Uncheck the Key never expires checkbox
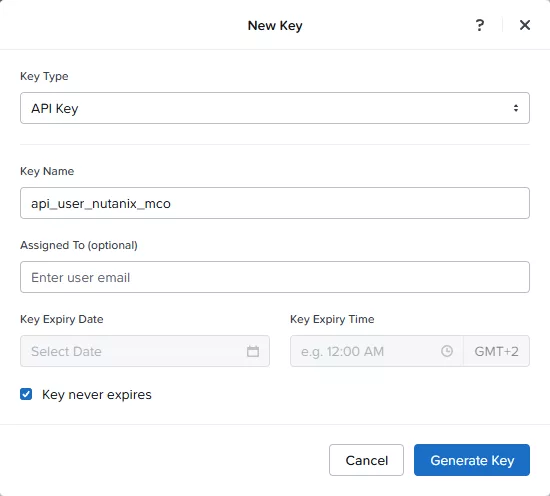This screenshot has width=550, height=496. coord(26,394)
